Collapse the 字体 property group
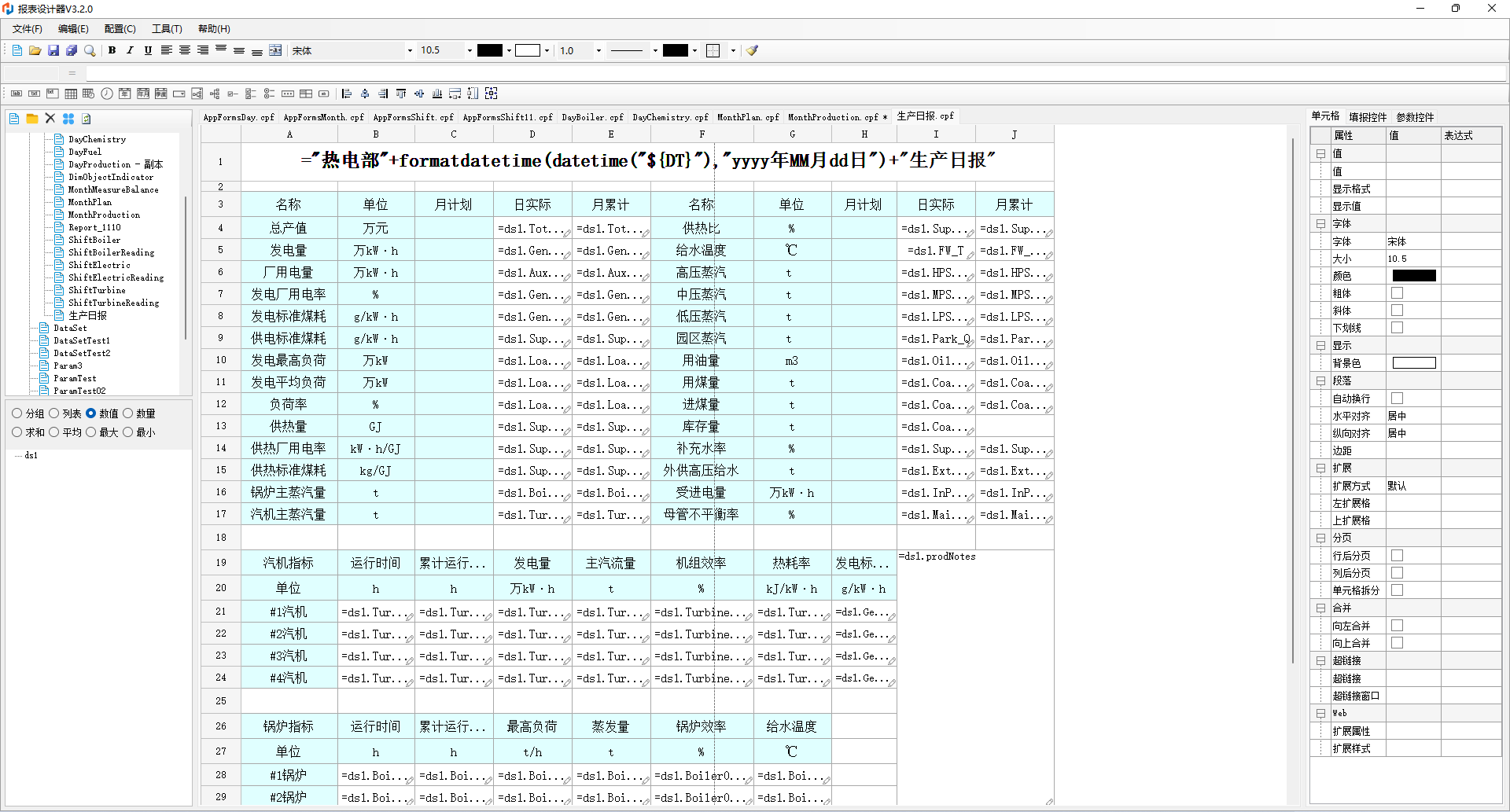Screen dimensions: 1510x812 [1320, 224]
